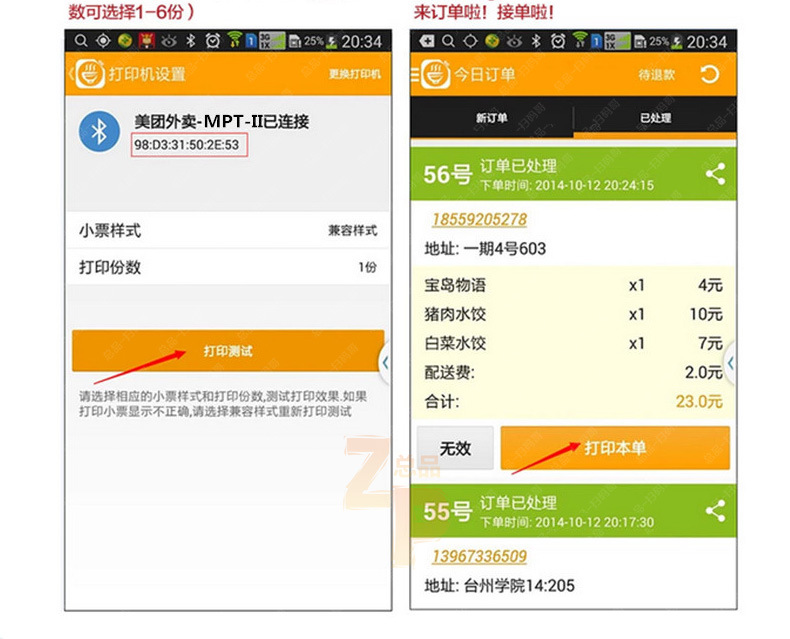Select item row 白菜水饺
This screenshot has height=639, width=790.
(573, 343)
